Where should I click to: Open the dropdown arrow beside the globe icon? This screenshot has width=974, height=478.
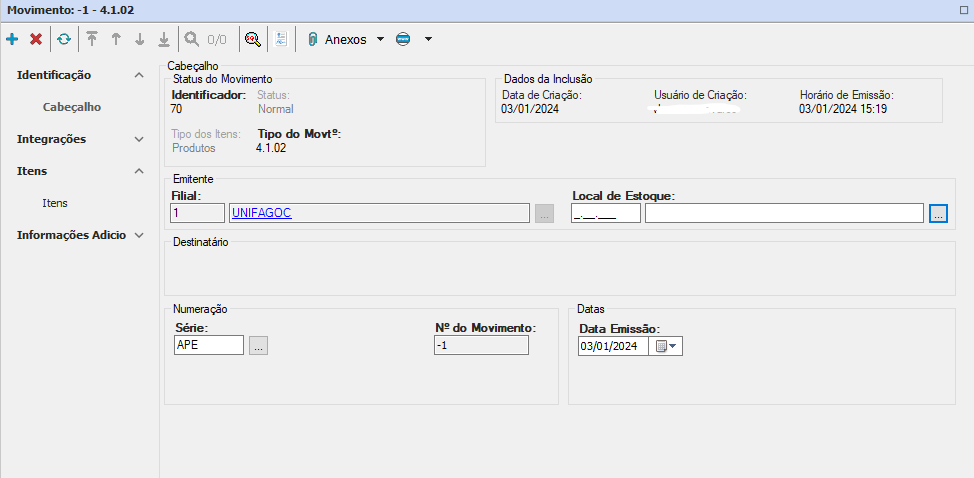428,40
